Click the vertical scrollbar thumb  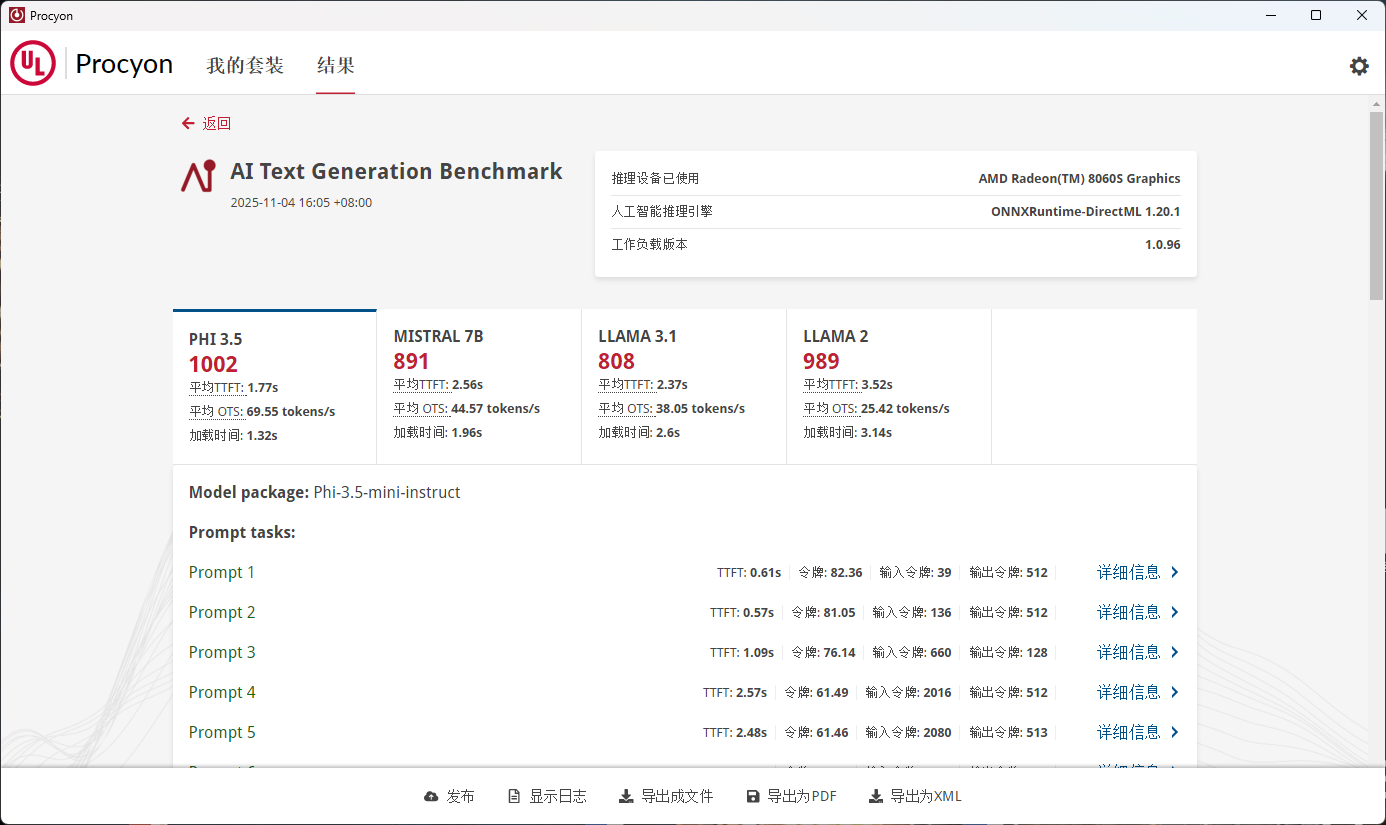[x=1377, y=205]
